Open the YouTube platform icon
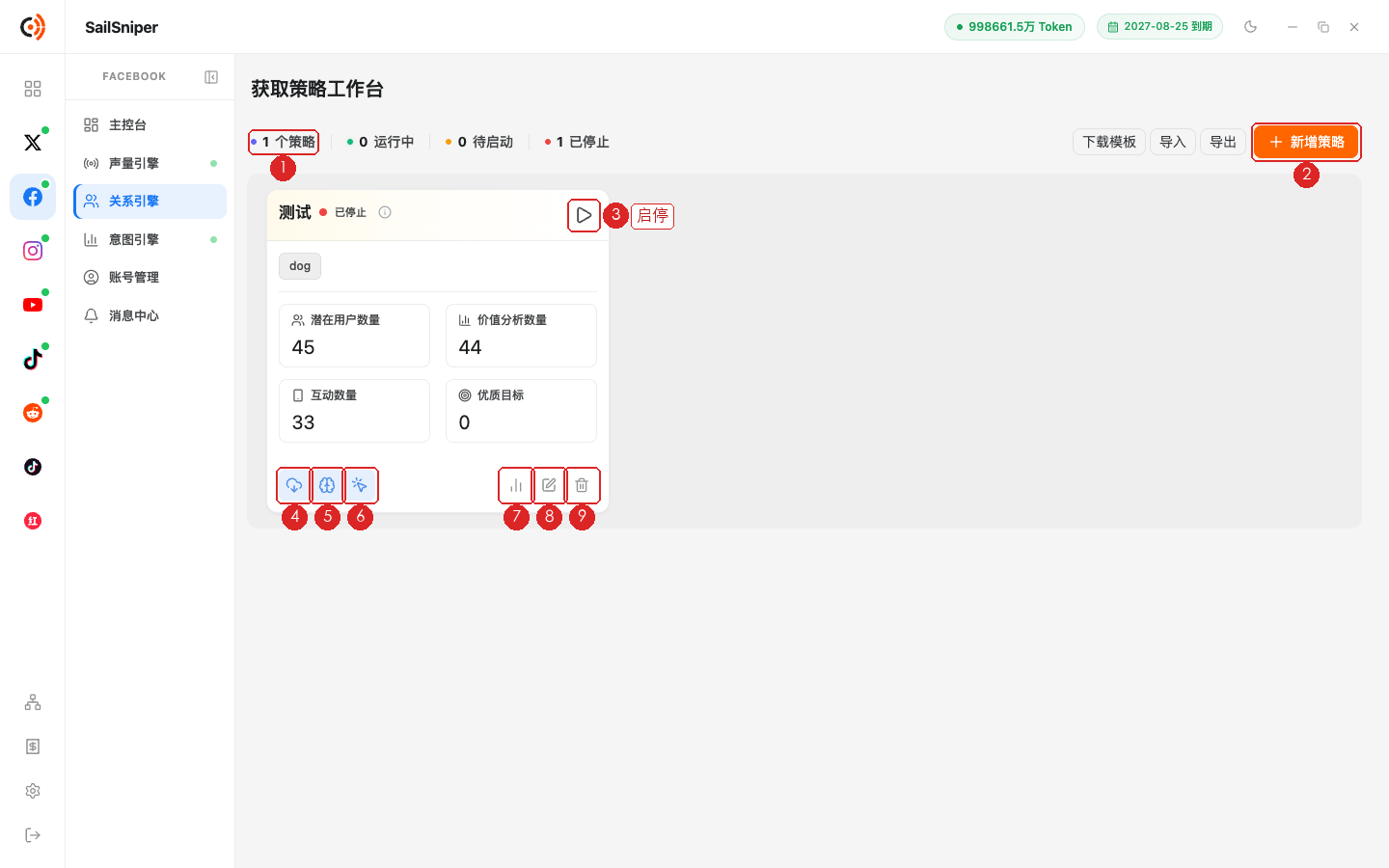This screenshot has width=1389, height=868. tap(33, 305)
